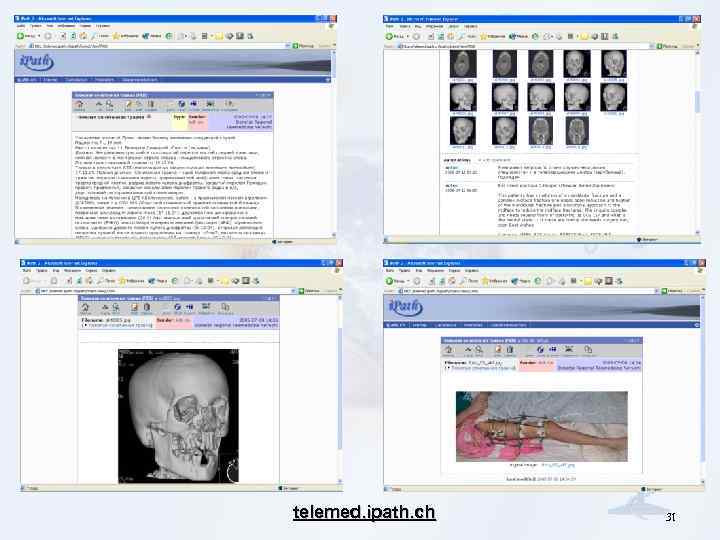Click magnifier search icon in case-text window iPath toolbar
This screenshot has height=540, width=720.
[x=110, y=105]
